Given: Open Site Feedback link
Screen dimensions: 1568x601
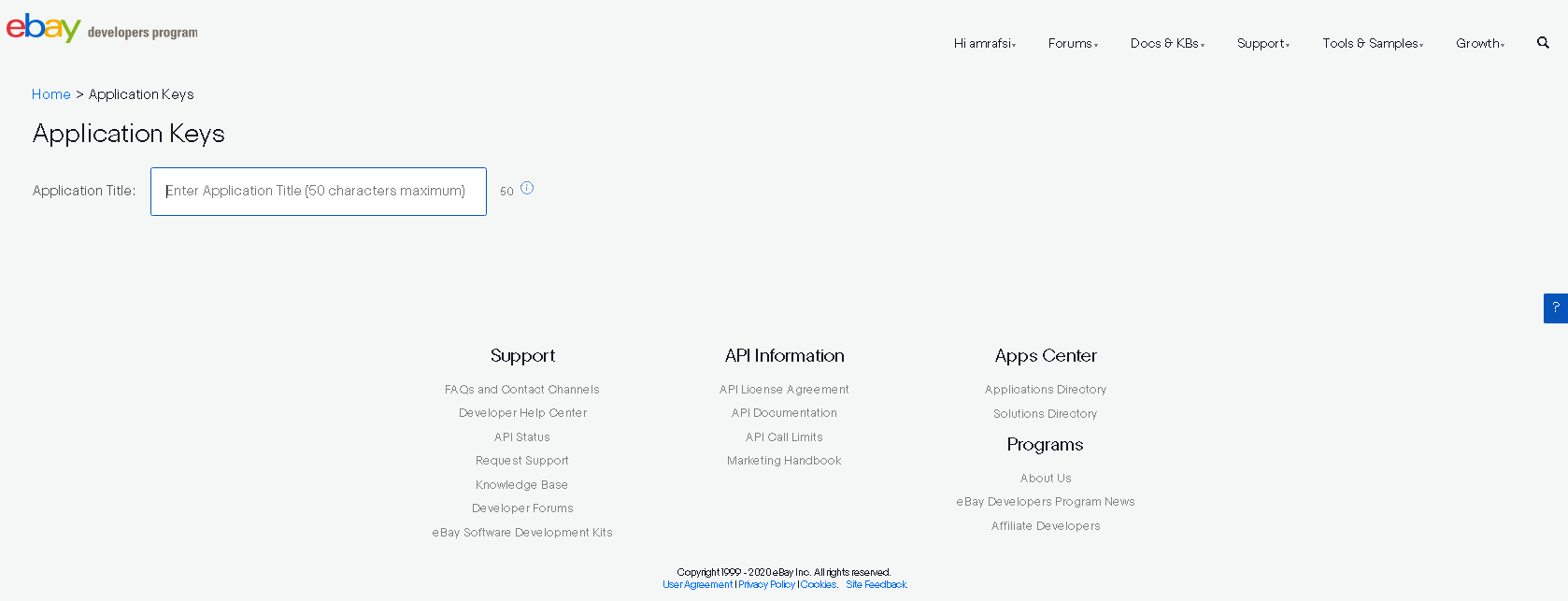Looking at the screenshot, I should (877, 585).
